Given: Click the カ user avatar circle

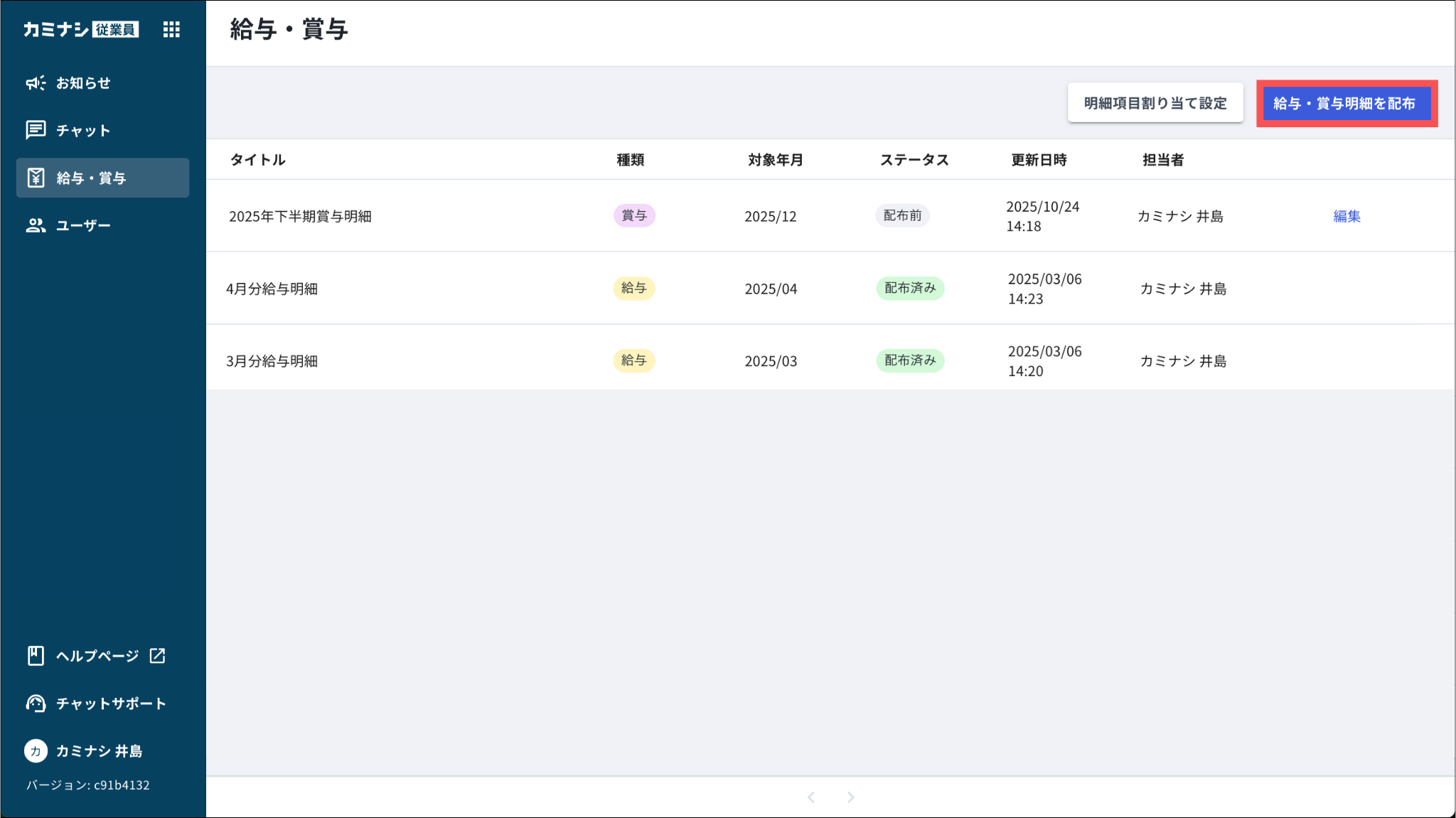Looking at the screenshot, I should tap(36, 750).
